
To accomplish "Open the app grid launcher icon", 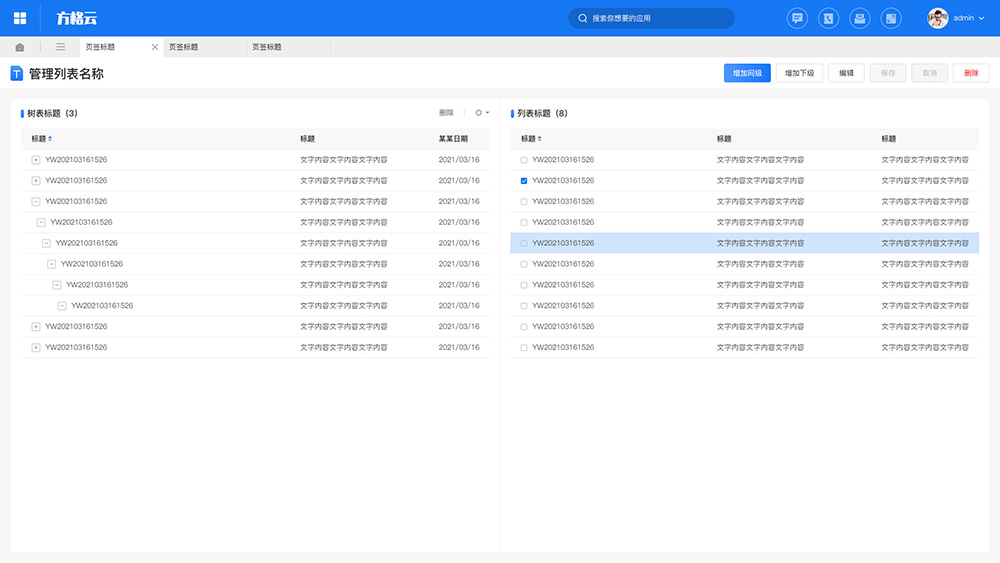I will coord(20,18).
